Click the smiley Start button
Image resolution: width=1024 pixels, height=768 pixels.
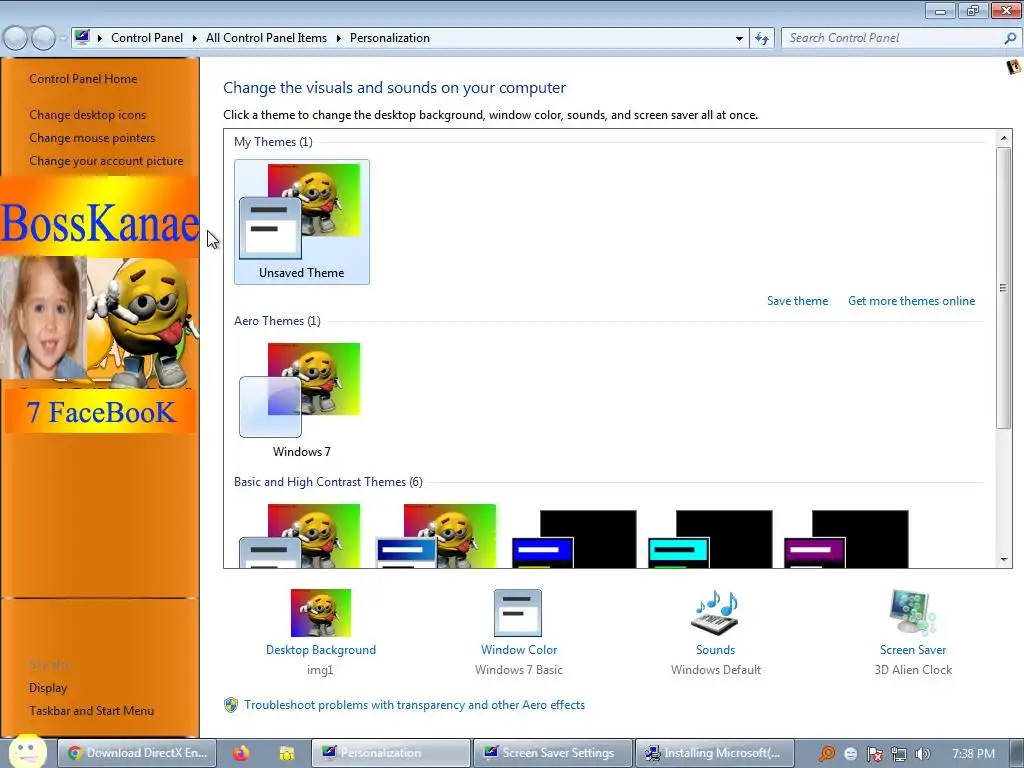pos(27,751)
